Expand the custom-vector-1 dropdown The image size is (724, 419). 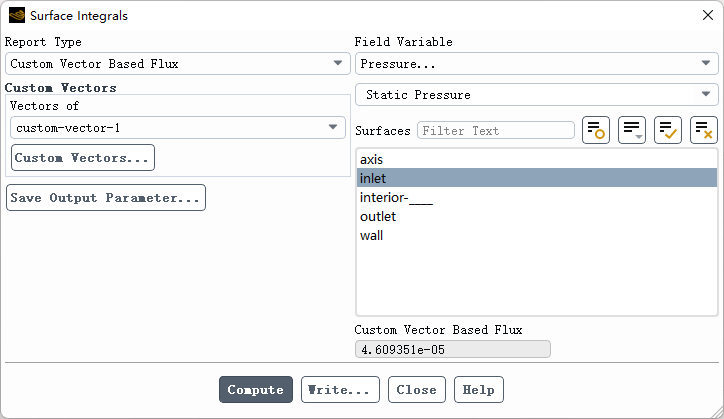tap(178, 128)
